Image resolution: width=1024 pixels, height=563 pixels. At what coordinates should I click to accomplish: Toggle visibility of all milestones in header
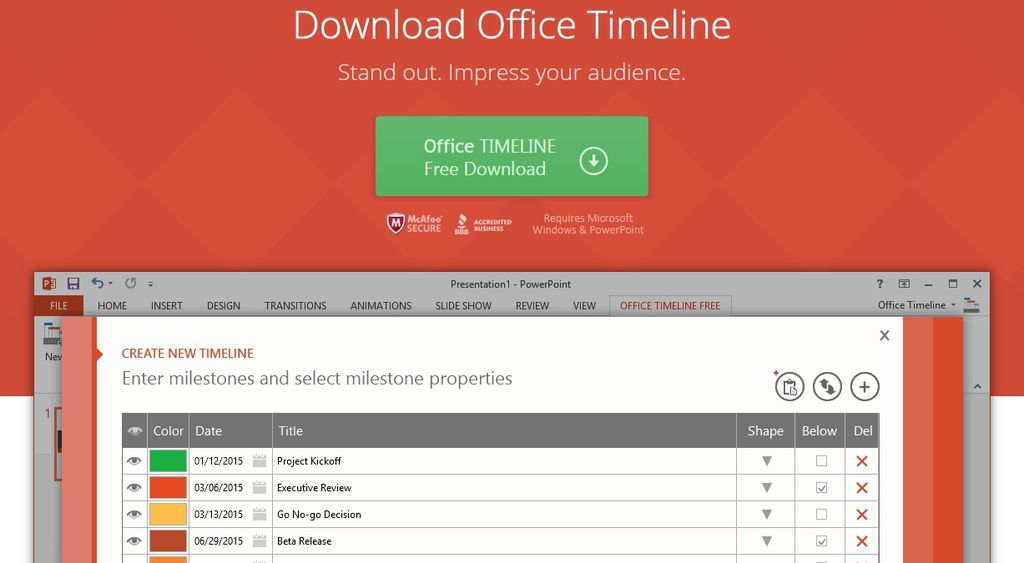(135, 431)
